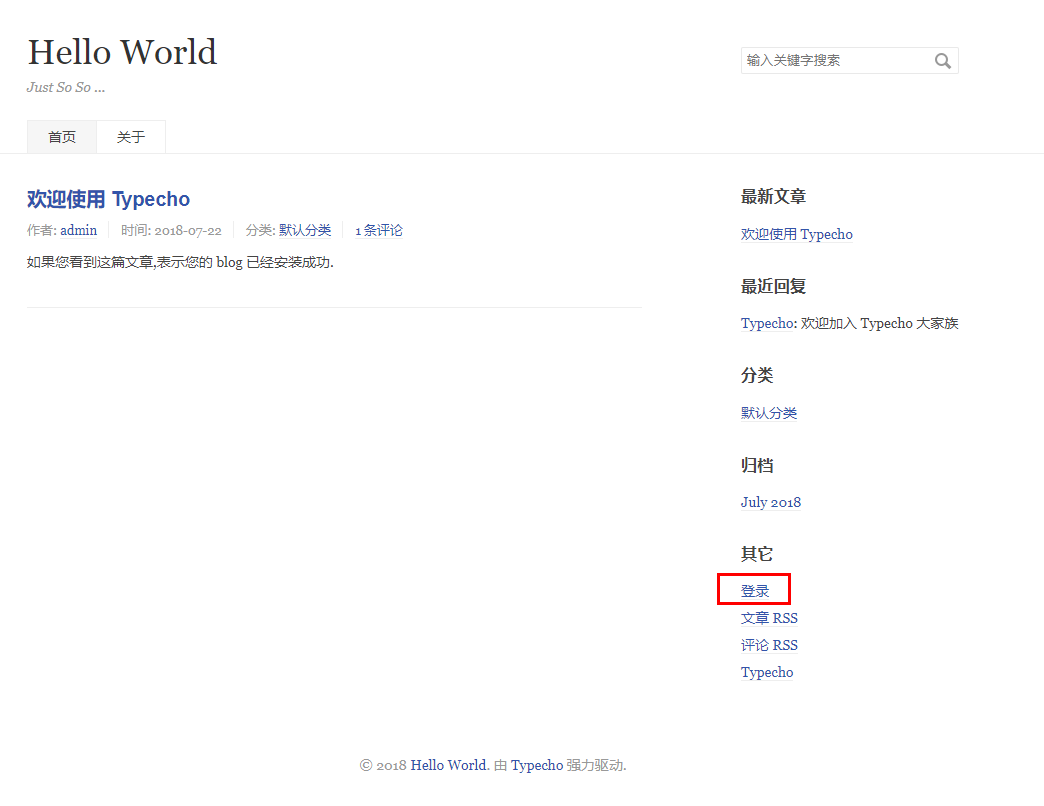Focus the keyword search input field

point(835,61)
